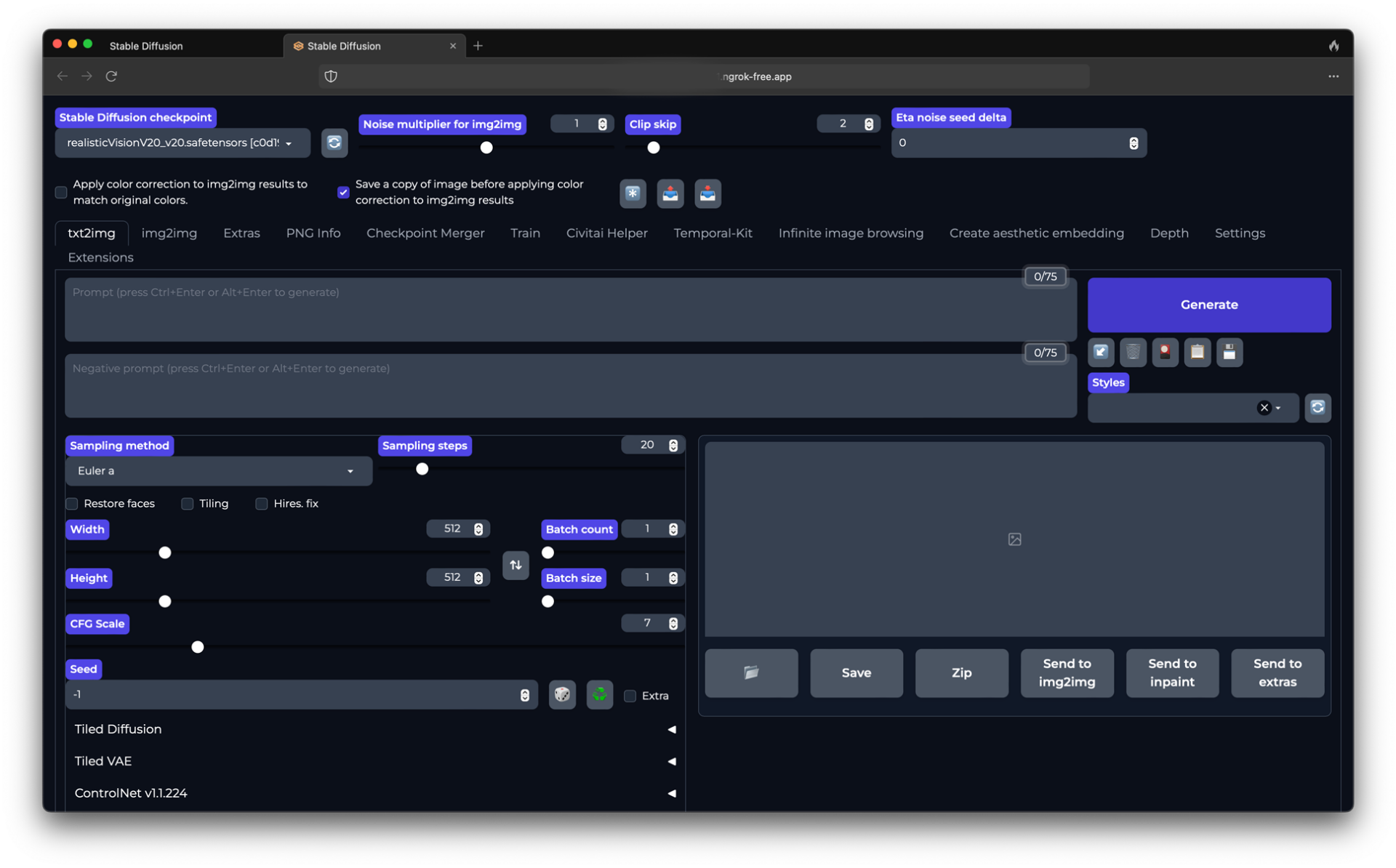Click the rightmost inbox-tray icon button
Viewport: 1396px width, 868px height.
707,193
